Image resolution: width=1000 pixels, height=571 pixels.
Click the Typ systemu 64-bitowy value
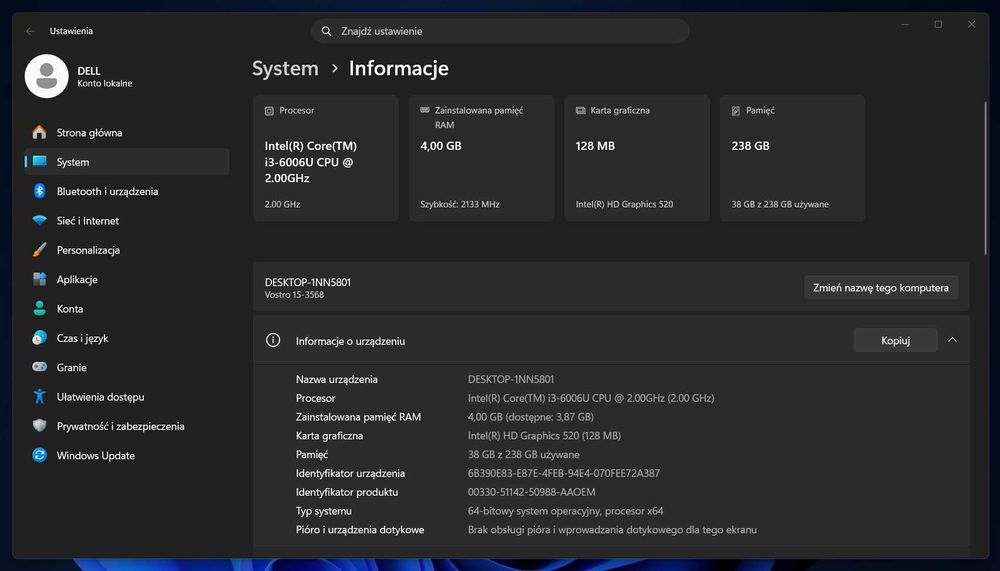565,510
